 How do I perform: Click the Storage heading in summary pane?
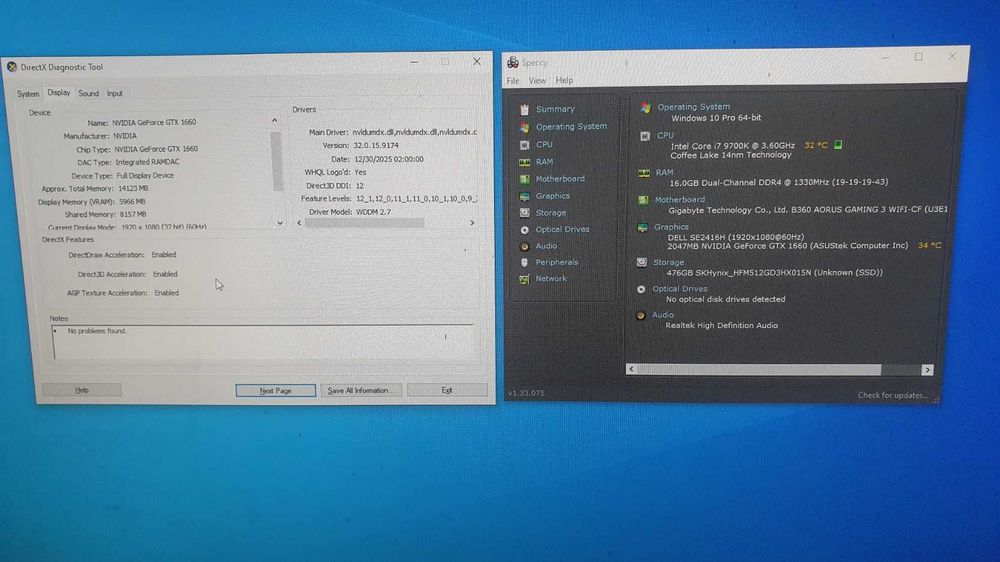click(668, 262)
